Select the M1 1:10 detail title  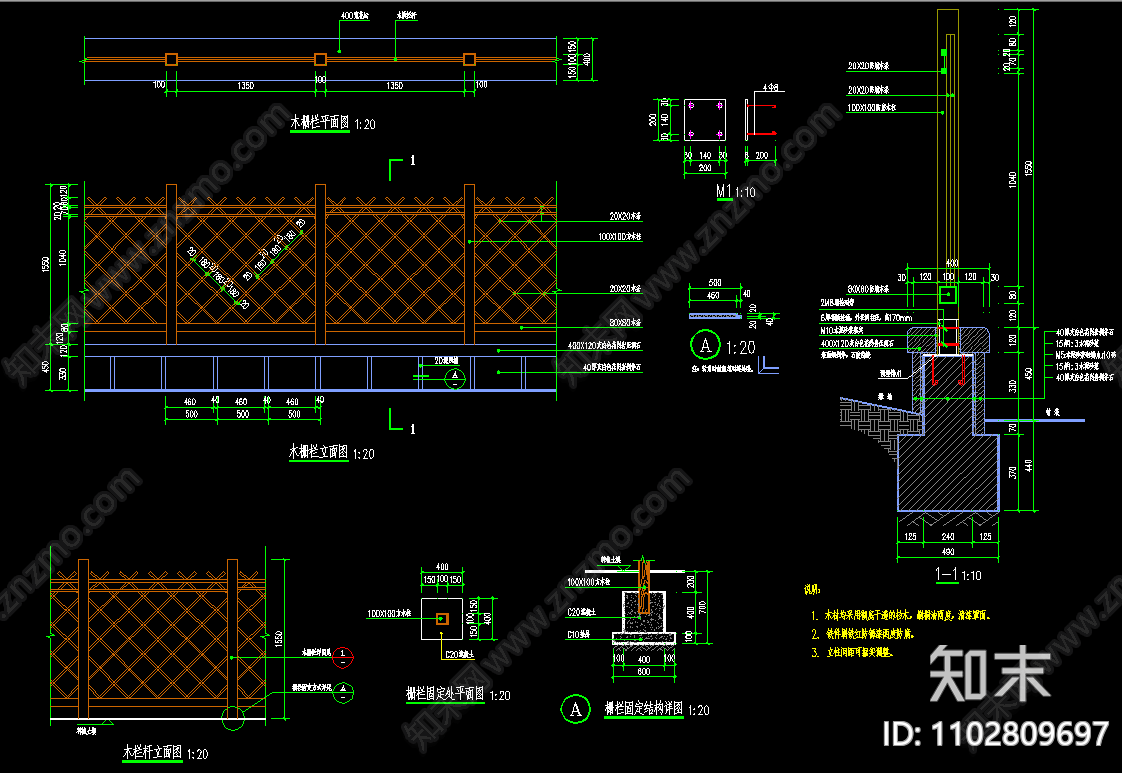pyautogui.click(x=735, y=191)
